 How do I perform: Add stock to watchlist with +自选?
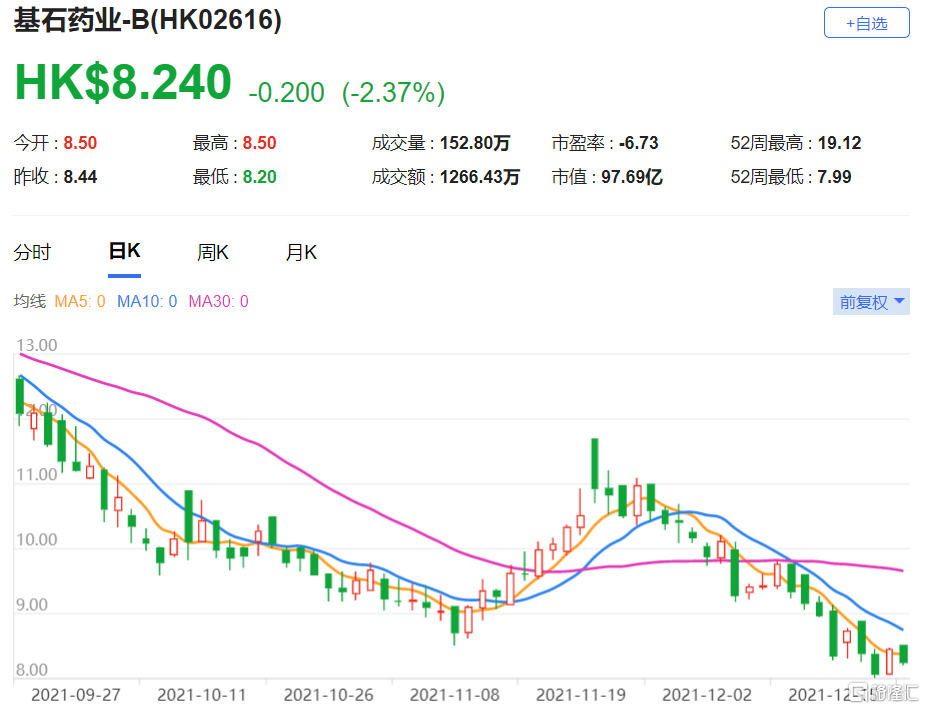866,23
